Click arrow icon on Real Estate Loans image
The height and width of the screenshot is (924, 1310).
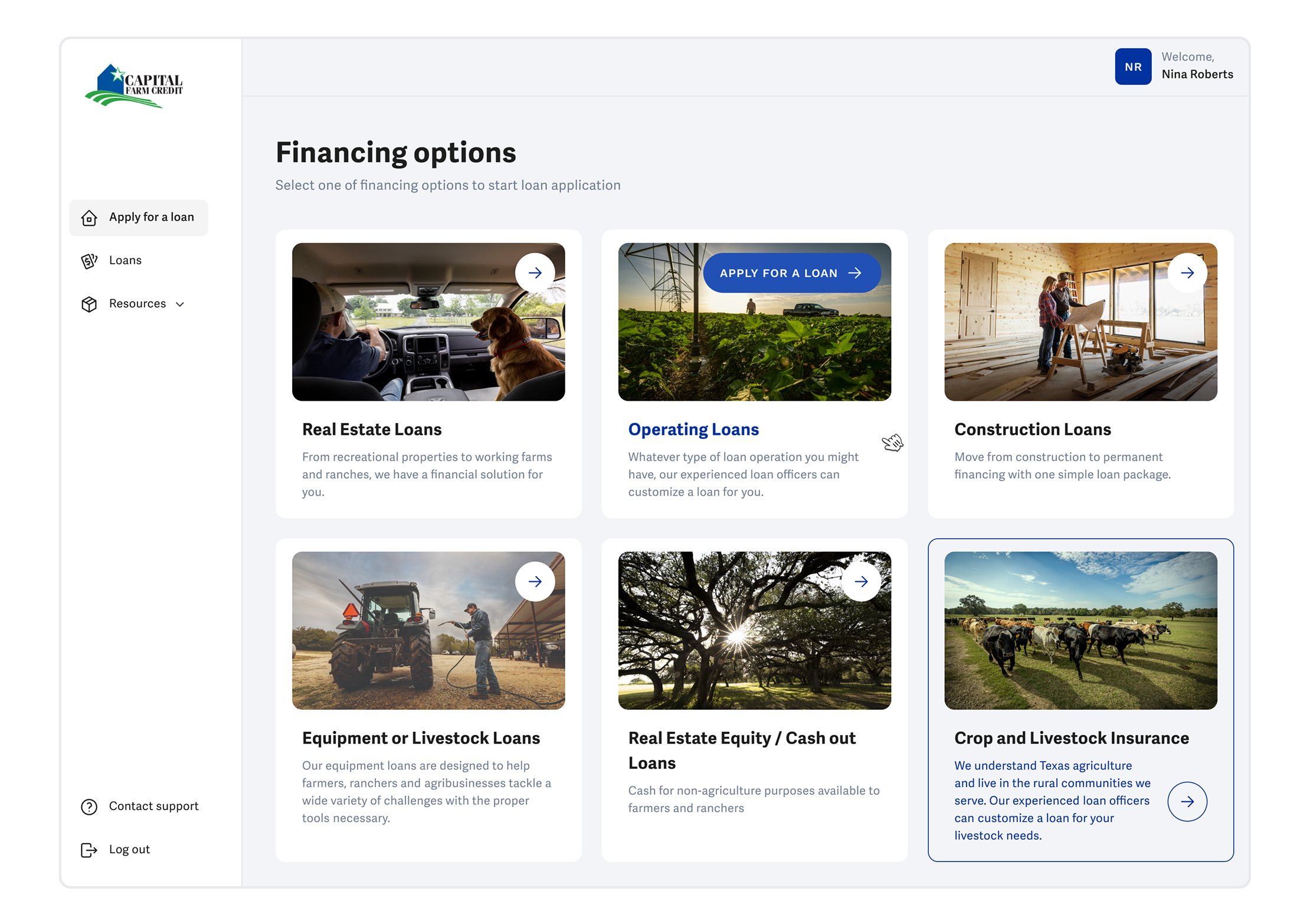point(535,273)
